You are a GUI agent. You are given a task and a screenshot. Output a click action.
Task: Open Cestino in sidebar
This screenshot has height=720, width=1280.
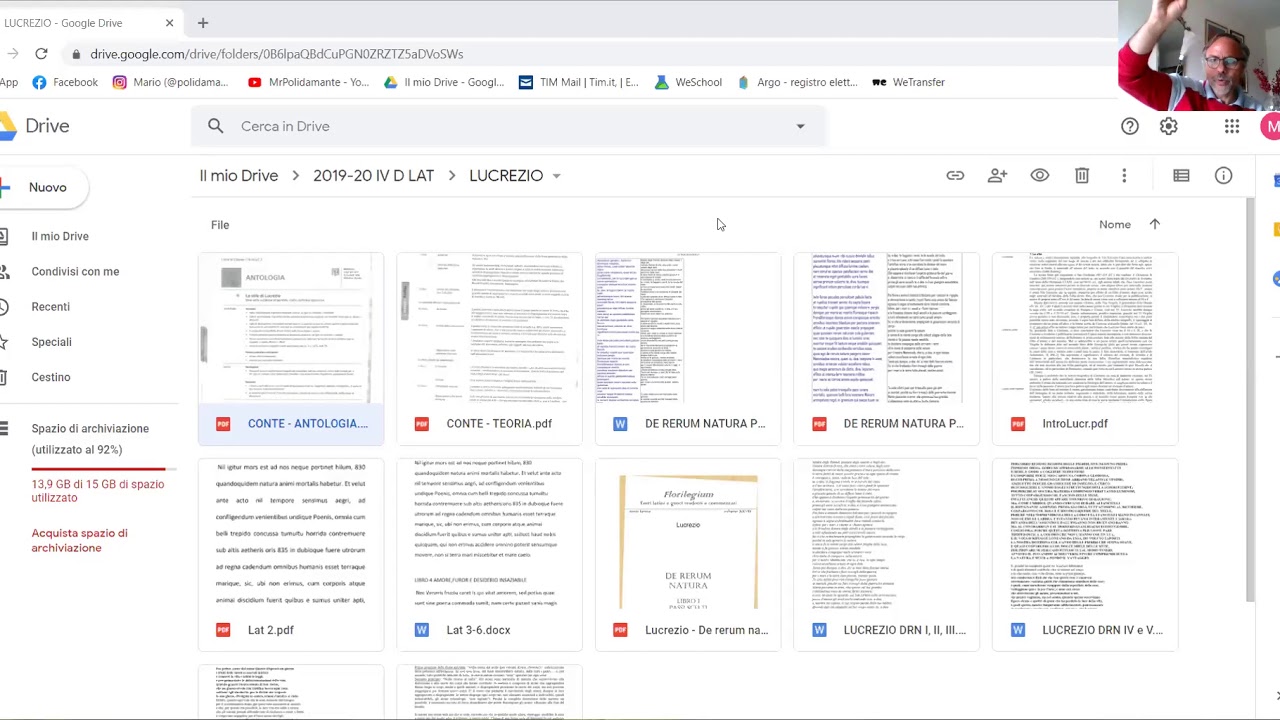tap(50, 377)
